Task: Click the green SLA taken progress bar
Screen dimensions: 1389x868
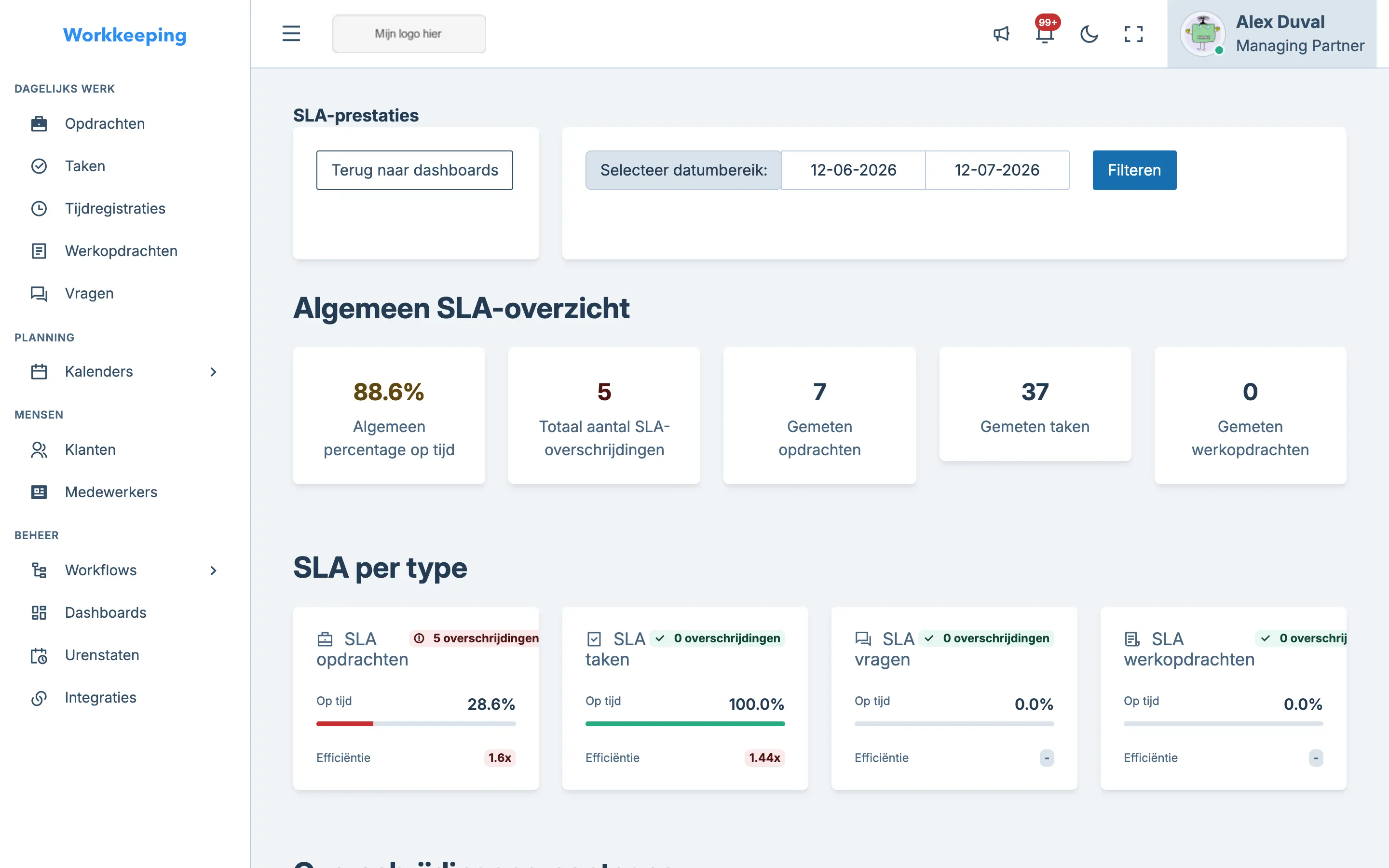Action: (685, 724)
